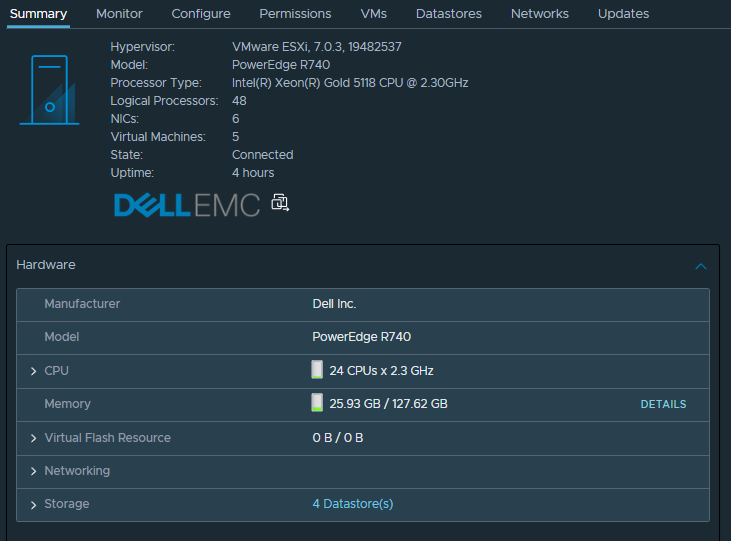The height and width of the screenshot is (541, 731).
Task: Select Virtual Flash value 0 B / 0 B
Action: 338,438
